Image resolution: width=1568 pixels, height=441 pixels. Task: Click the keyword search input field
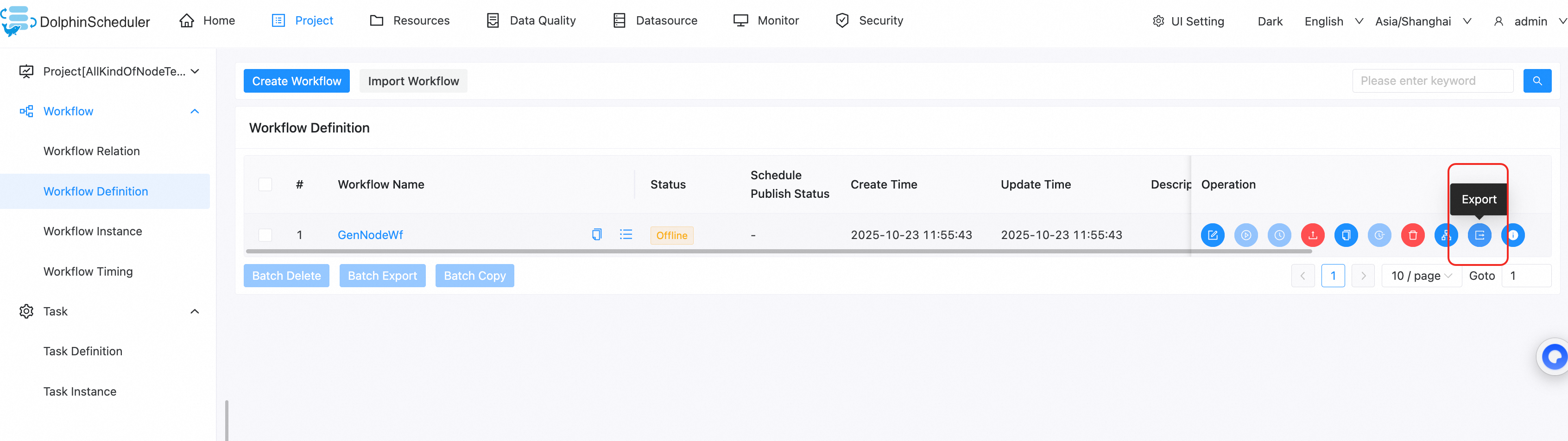[1432, 81]
